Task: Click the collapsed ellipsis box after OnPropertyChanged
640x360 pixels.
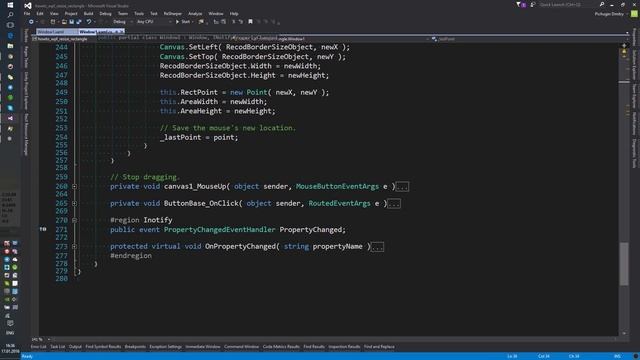Action: tap(378, 247)
